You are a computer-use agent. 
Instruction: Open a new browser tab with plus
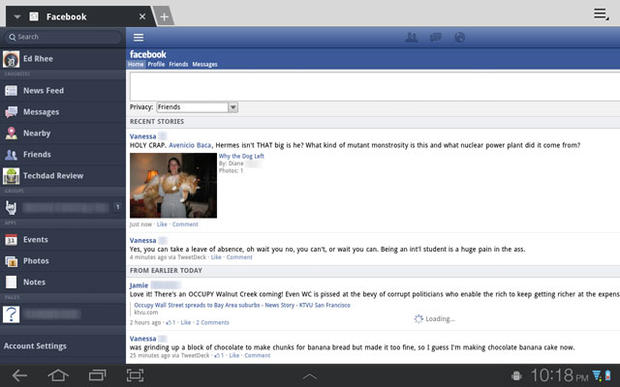164,17
